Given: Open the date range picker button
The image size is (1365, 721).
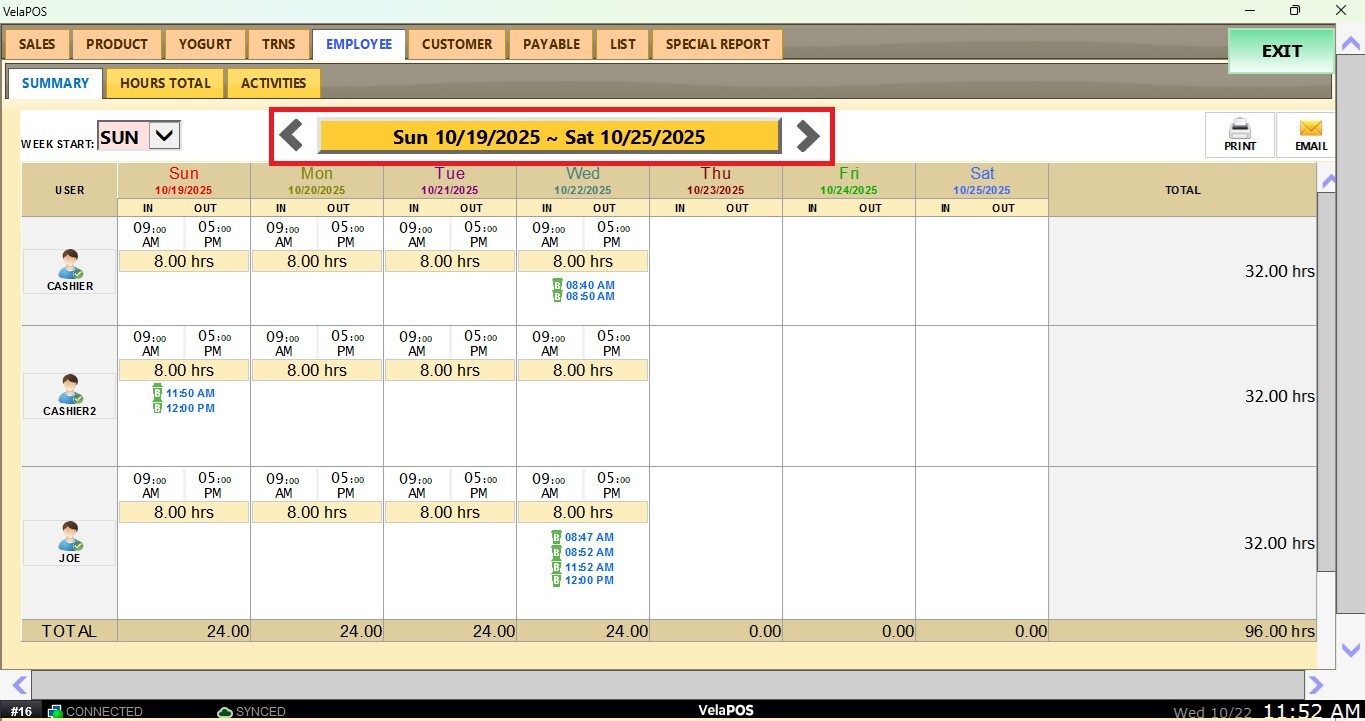Looking at the screenshot, I should coord(548,136).
